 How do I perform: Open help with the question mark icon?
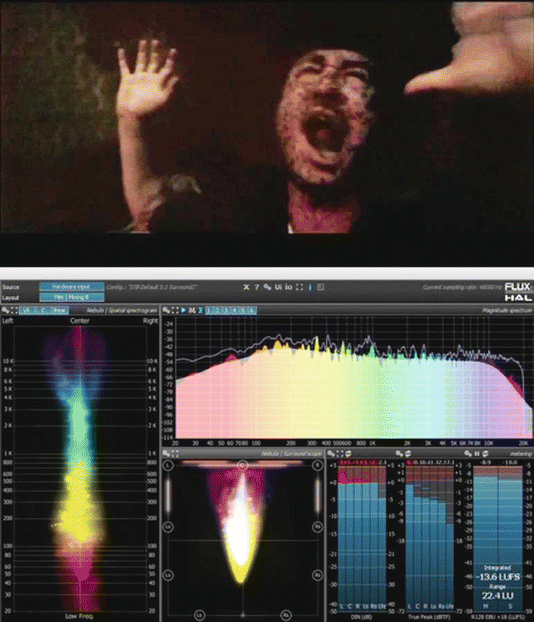pos(257,287)
